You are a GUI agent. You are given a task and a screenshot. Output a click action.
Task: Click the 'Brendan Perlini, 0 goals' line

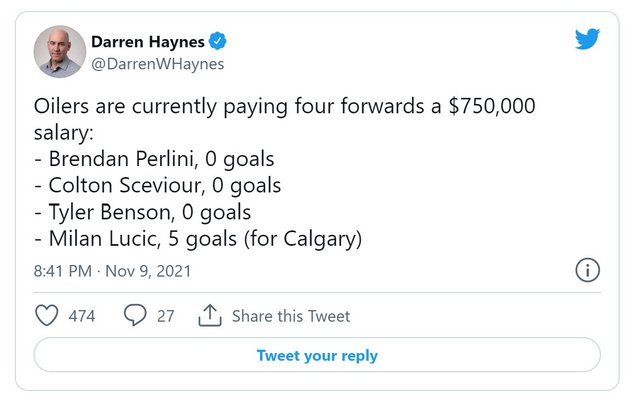pyautogui.click(x=154, y=158)
